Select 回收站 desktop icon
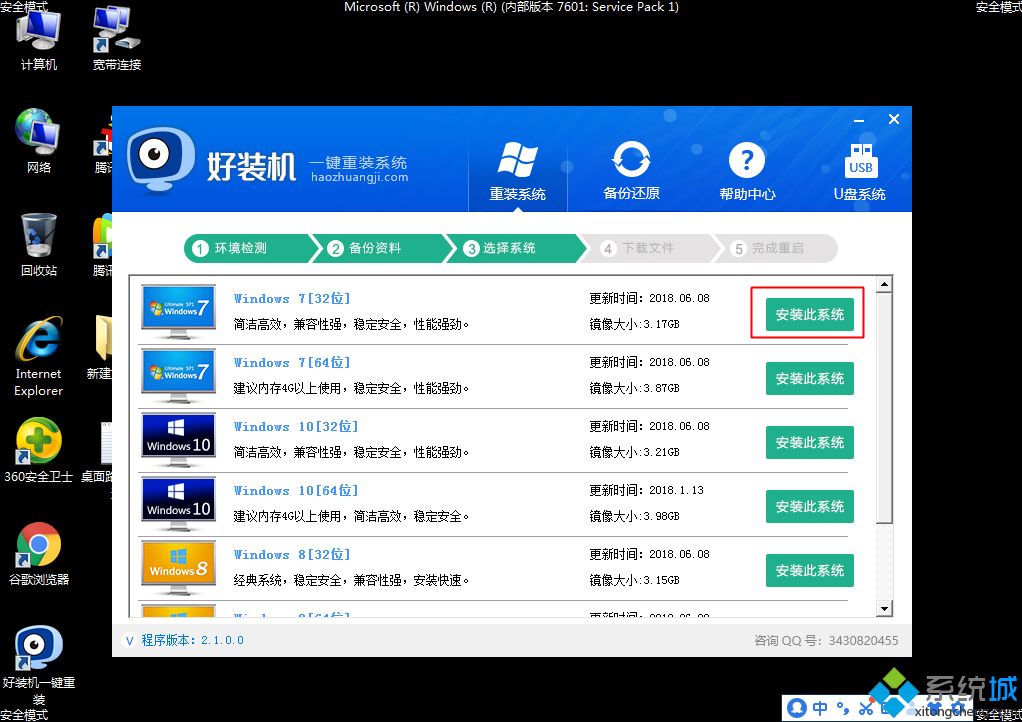This screenshot has width=1022, height=722. 38,245
